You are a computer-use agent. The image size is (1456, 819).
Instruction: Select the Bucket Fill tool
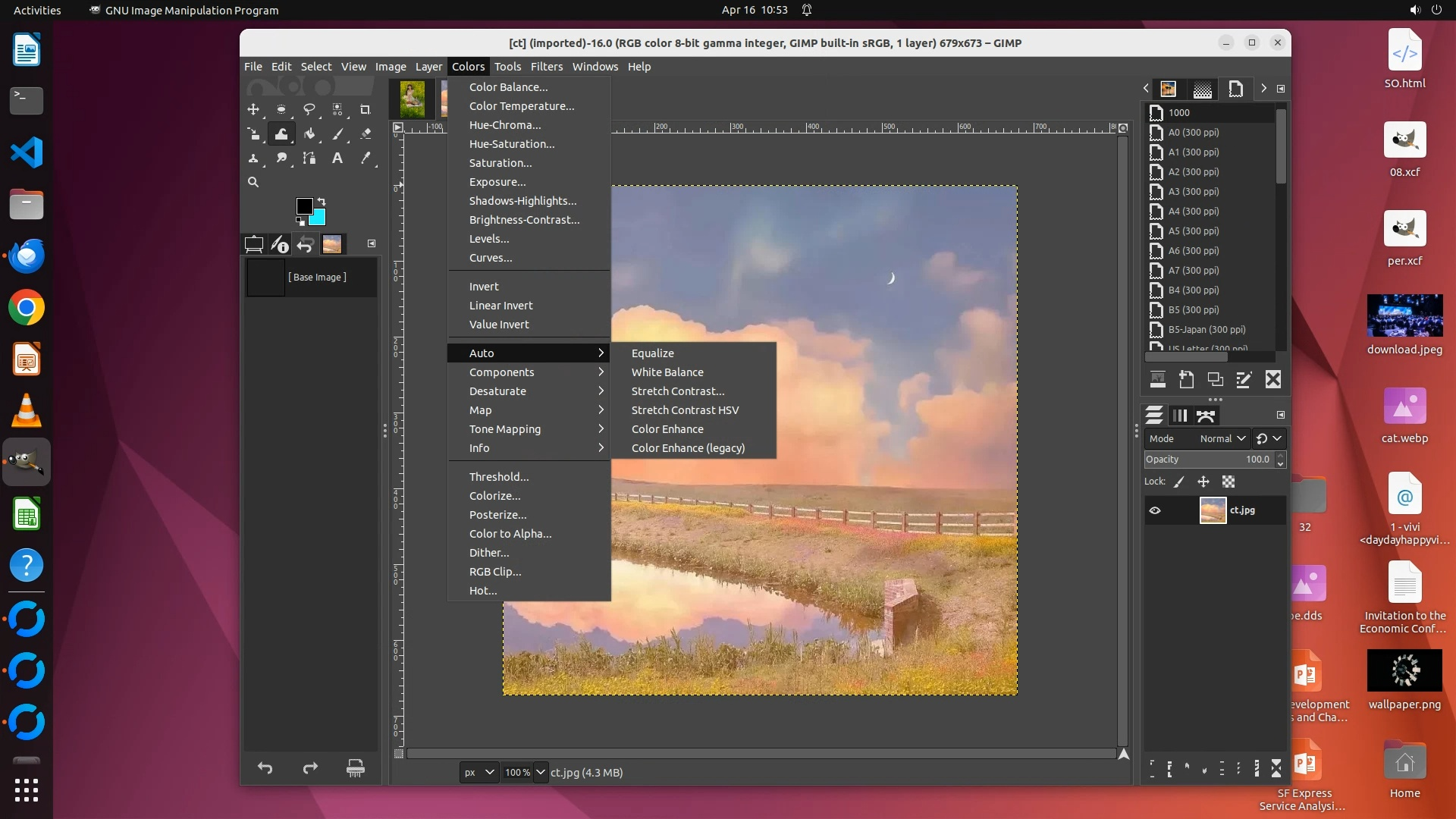309,134
